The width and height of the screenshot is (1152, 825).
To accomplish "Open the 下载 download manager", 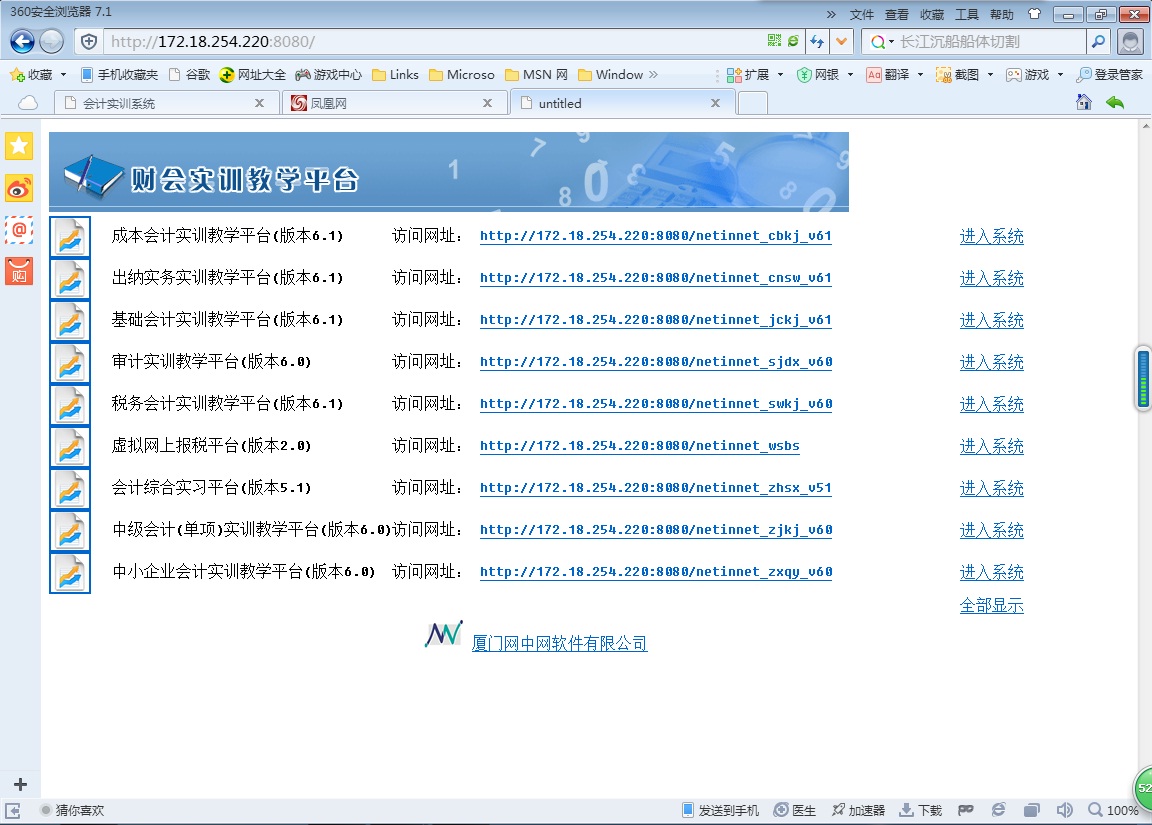I will [x=919, y=809].
